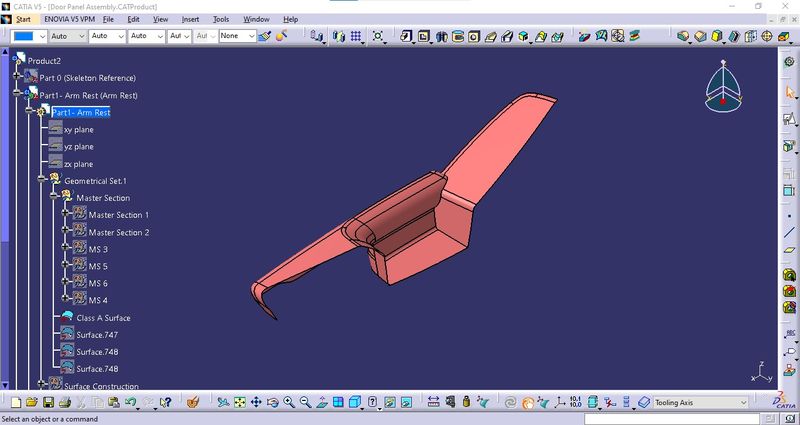The image size is (800, 425).
Task: Select Product2 root in the tree
Action: (x=44, y=61)
